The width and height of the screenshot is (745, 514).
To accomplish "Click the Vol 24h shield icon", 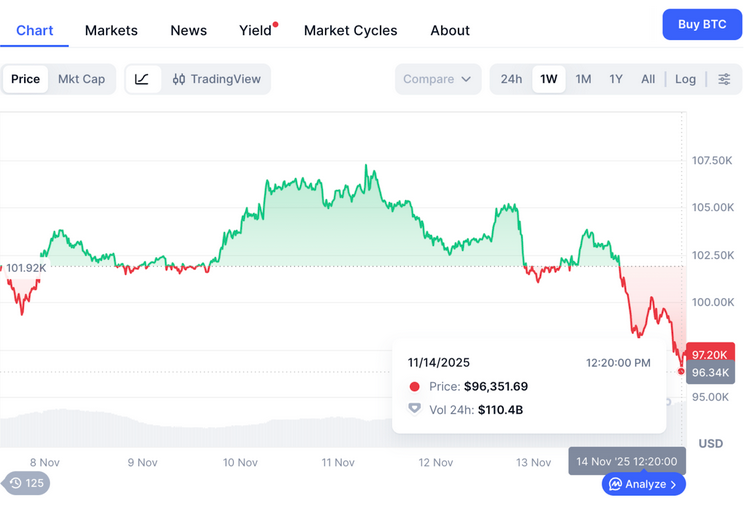I will pos(415,409).
